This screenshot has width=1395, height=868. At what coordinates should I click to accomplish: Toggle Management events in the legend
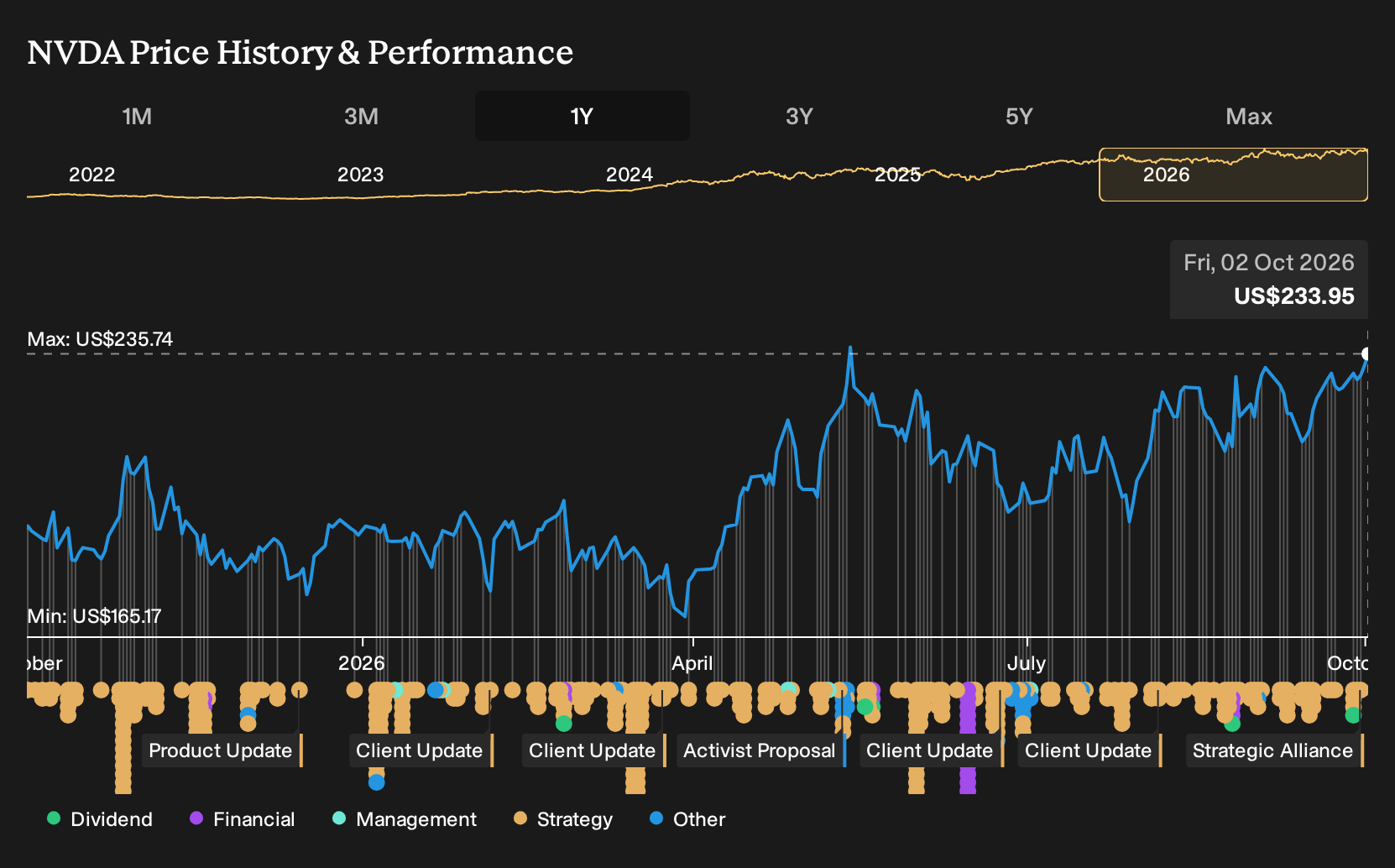tap(405, 819)
